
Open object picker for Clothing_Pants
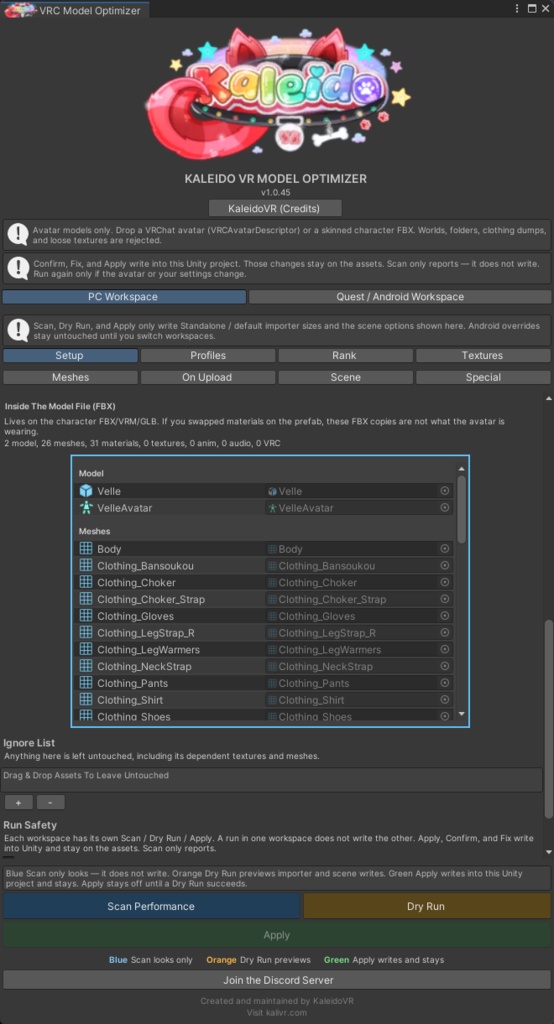coord(445,683)
